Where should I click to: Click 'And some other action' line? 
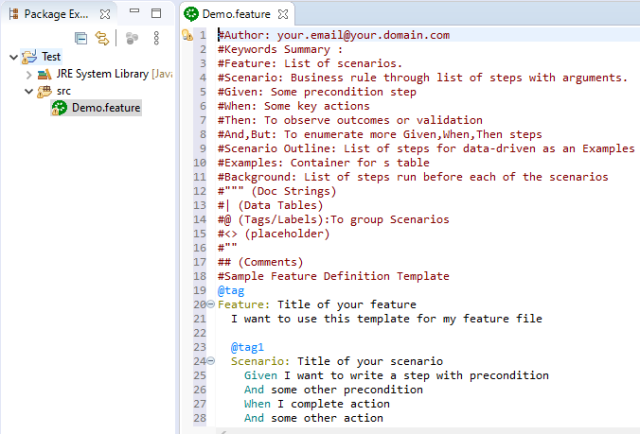tap(313, 418)
